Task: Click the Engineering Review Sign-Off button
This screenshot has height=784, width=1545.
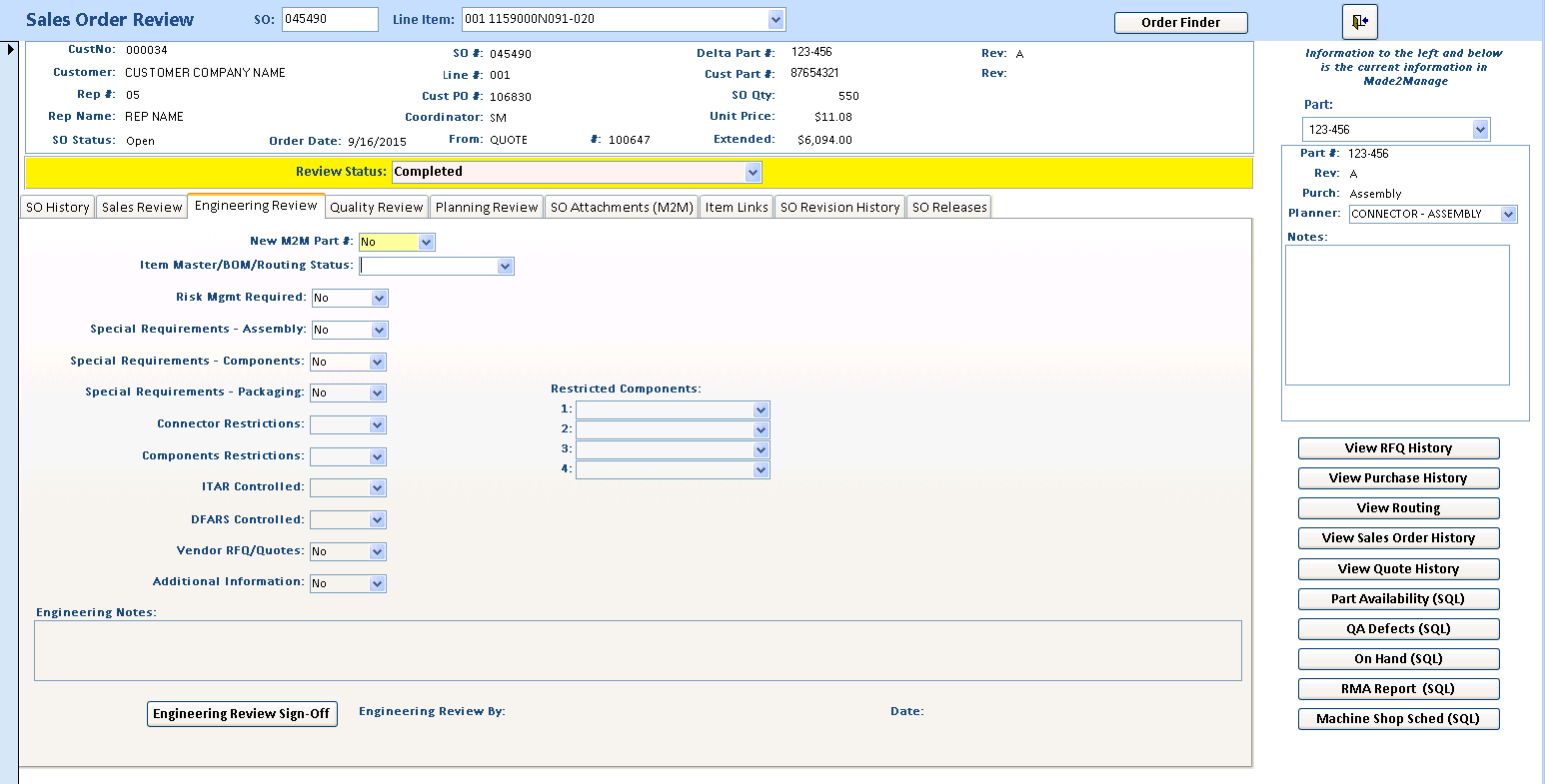Action: [x=242, y=714]
